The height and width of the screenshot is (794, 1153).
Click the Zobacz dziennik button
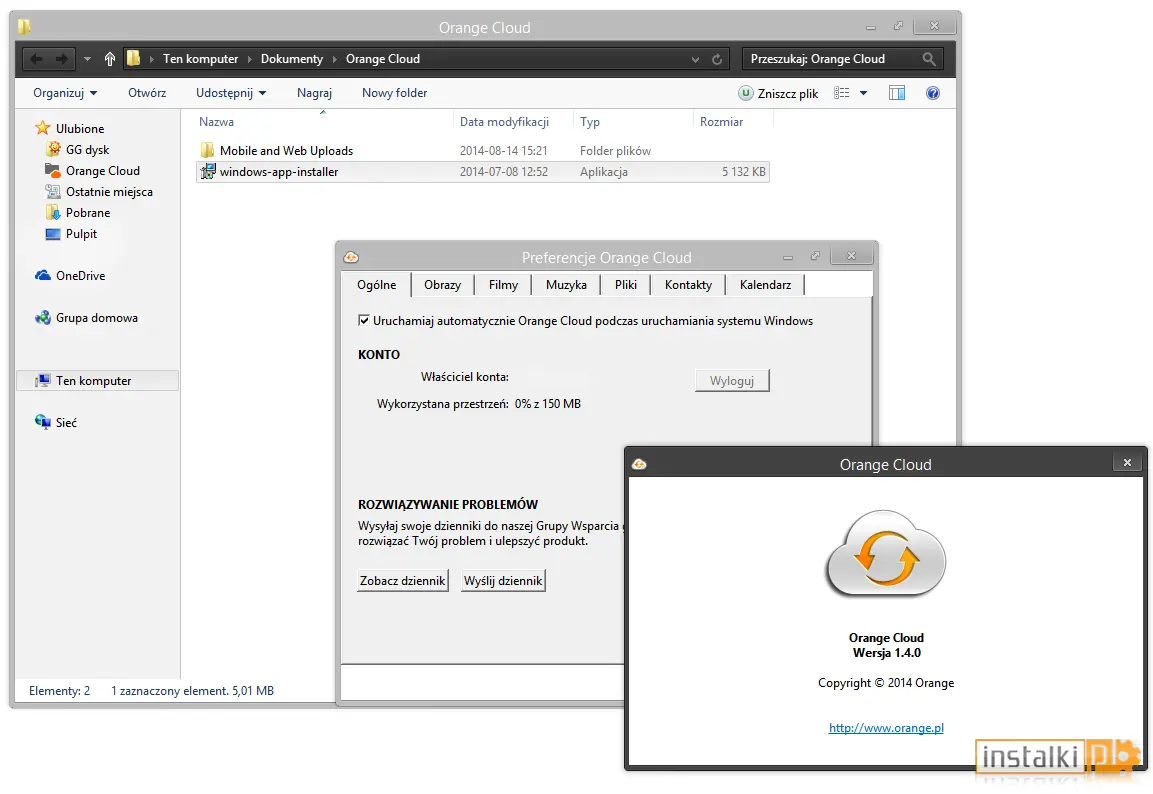[402, 581]
